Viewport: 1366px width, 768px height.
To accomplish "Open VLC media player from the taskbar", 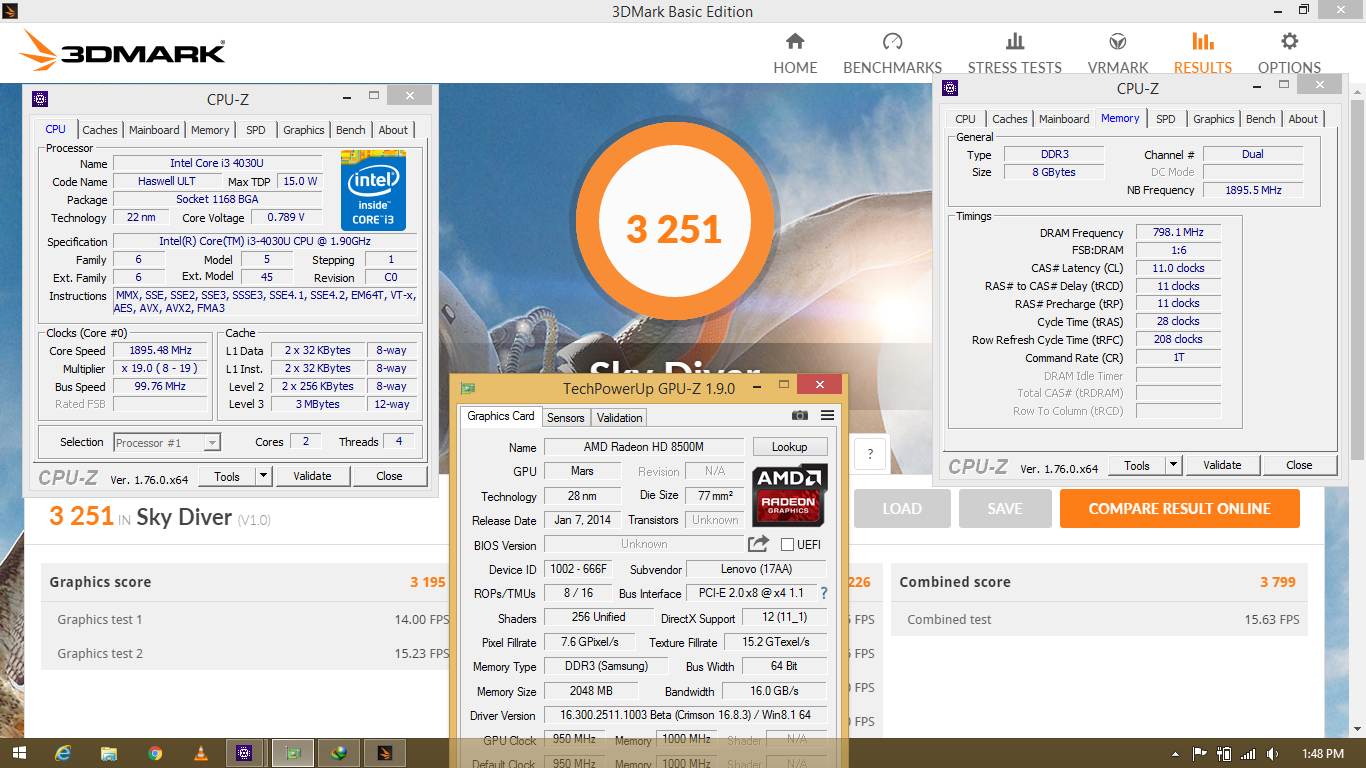I will click(200, 753).
